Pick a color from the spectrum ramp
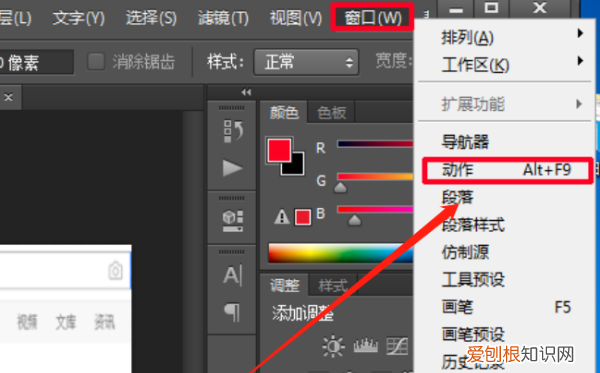 (x=341, y=253)
